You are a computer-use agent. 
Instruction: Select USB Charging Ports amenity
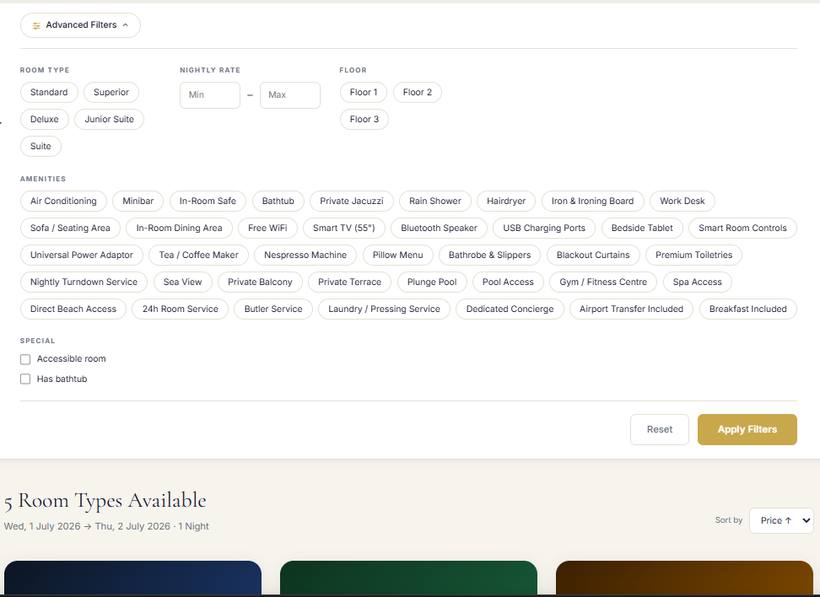544,228
